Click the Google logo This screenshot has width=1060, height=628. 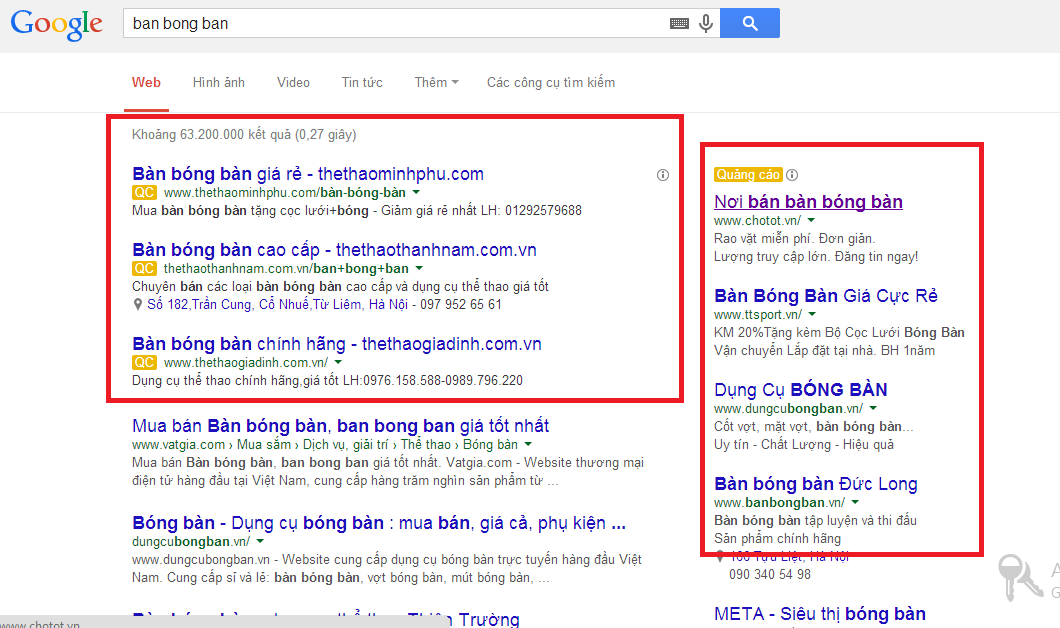[x=56, y=26]
